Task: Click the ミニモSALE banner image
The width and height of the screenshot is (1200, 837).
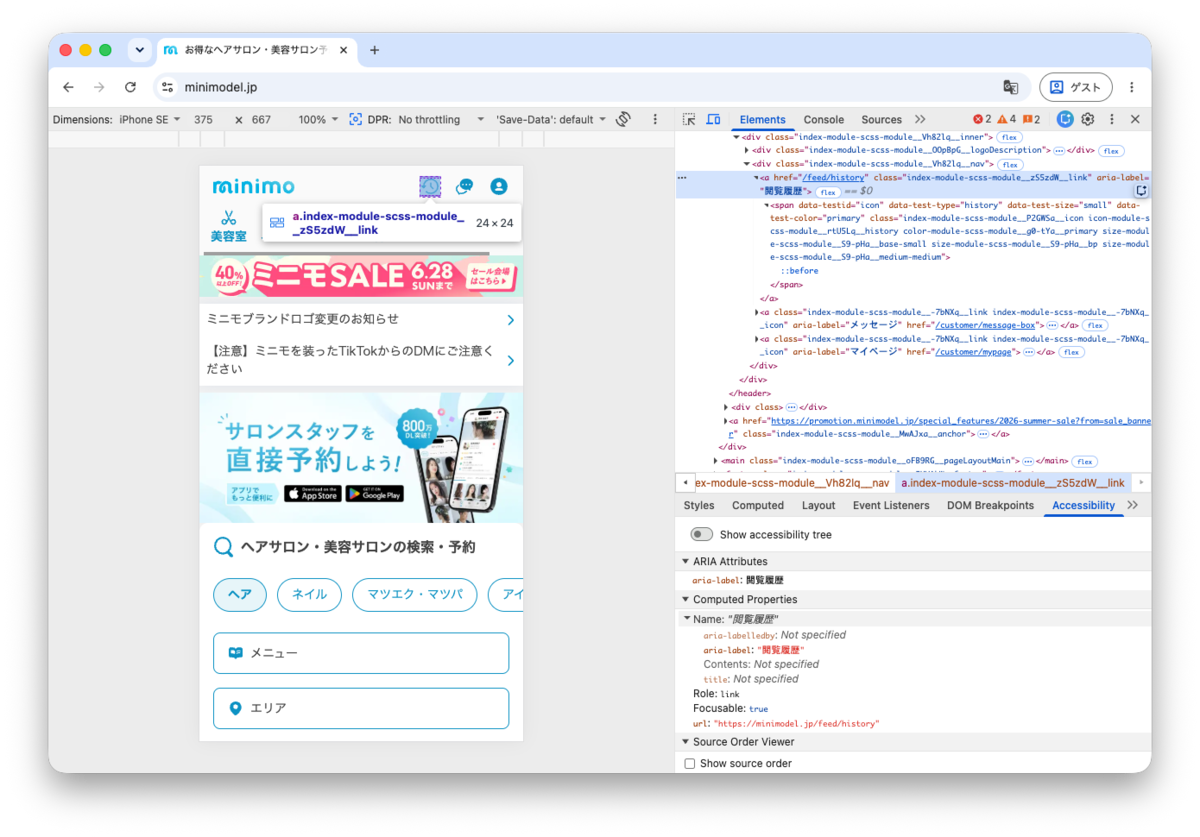Action: point(361,276)
